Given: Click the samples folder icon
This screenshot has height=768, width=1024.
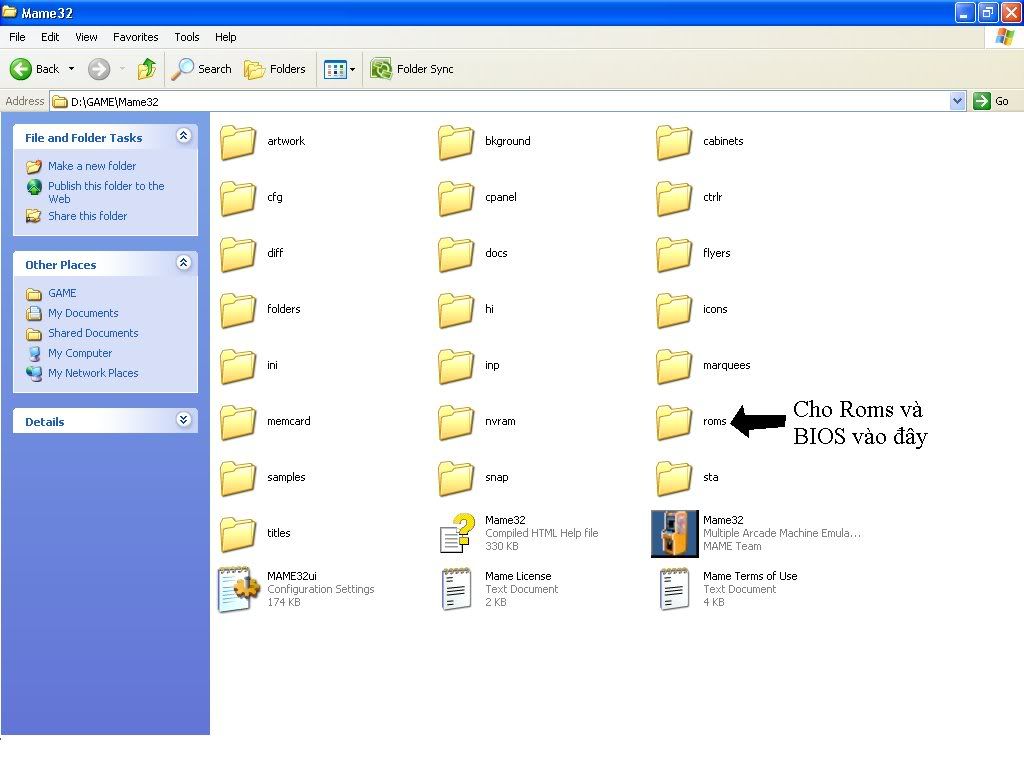Looking at the screenshot, I should (x=238, y=479).
